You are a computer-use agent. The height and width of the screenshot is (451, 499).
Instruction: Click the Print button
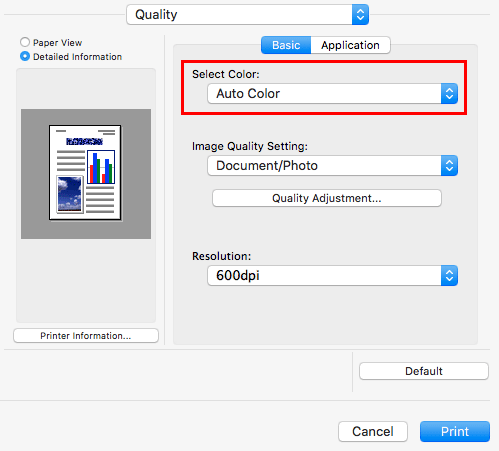(x=455, y=432)
